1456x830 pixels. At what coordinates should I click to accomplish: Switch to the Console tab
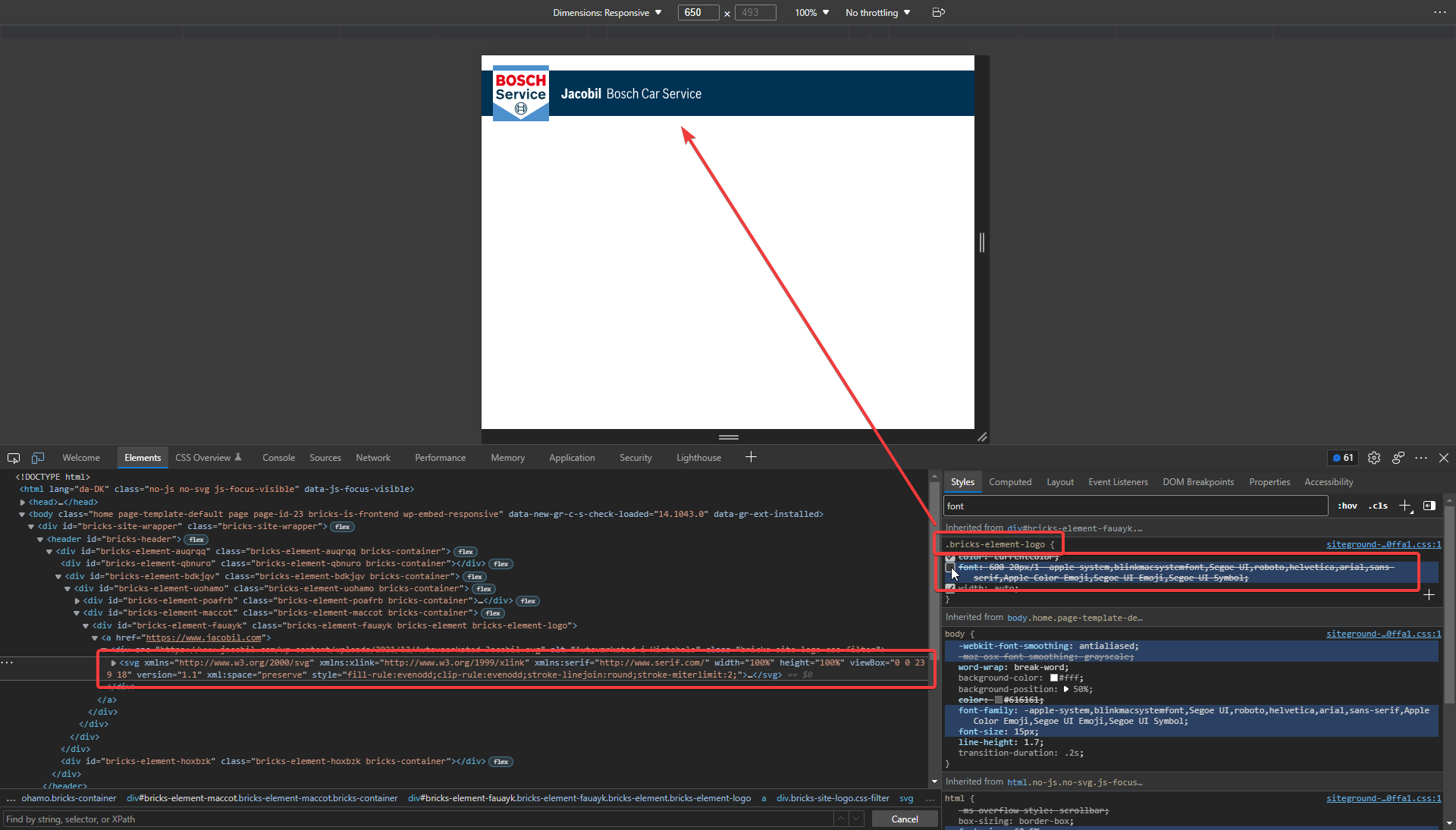coord(278,458)
